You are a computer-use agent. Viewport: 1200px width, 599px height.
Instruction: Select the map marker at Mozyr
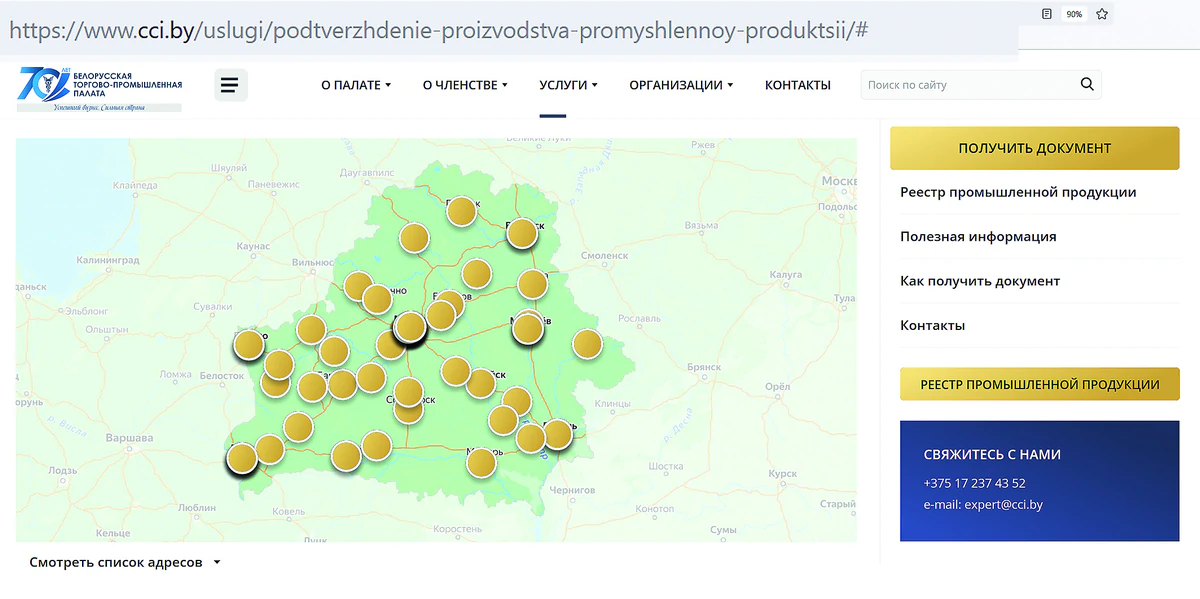481,462
